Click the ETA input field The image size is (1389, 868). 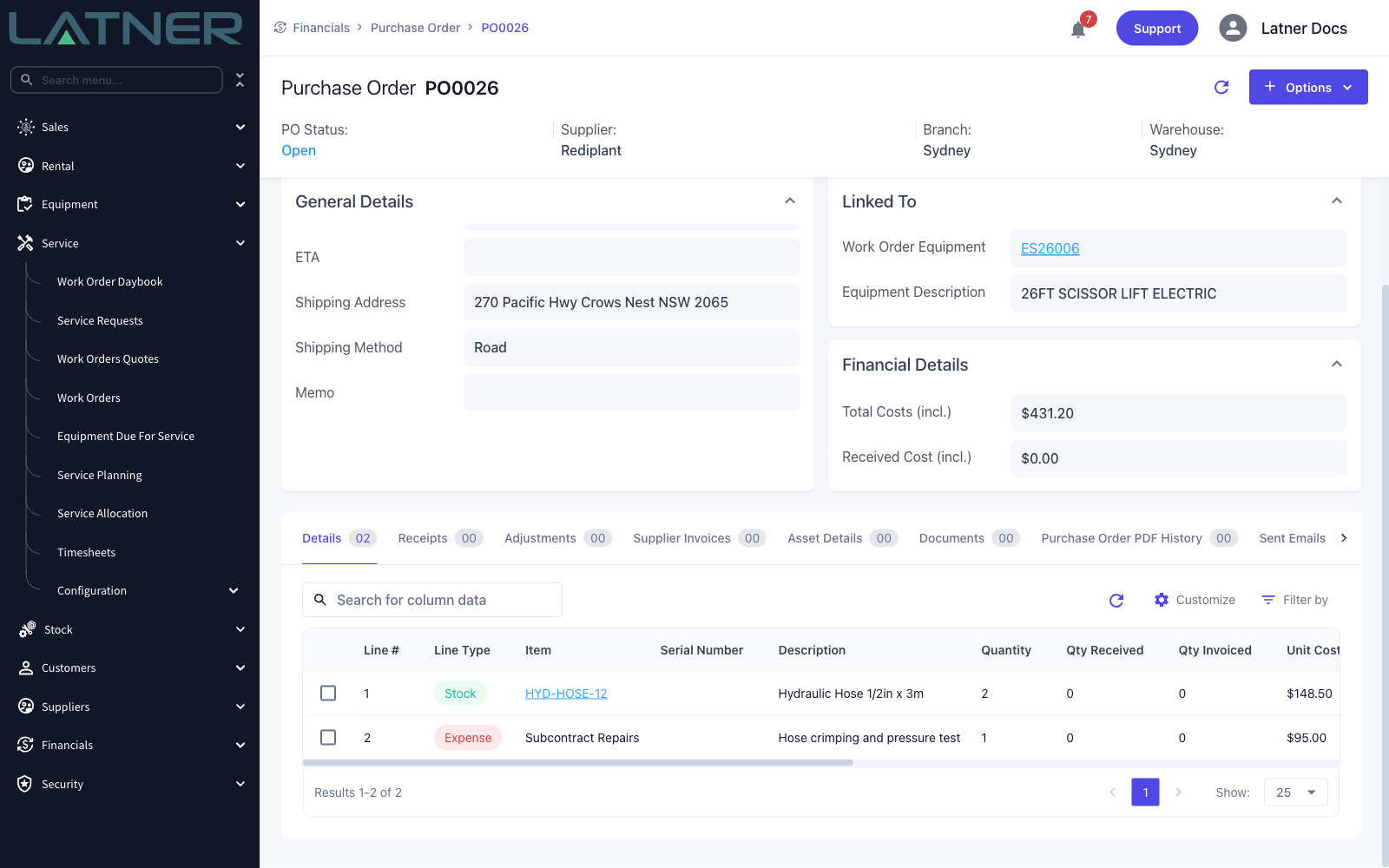click(632, 257)
